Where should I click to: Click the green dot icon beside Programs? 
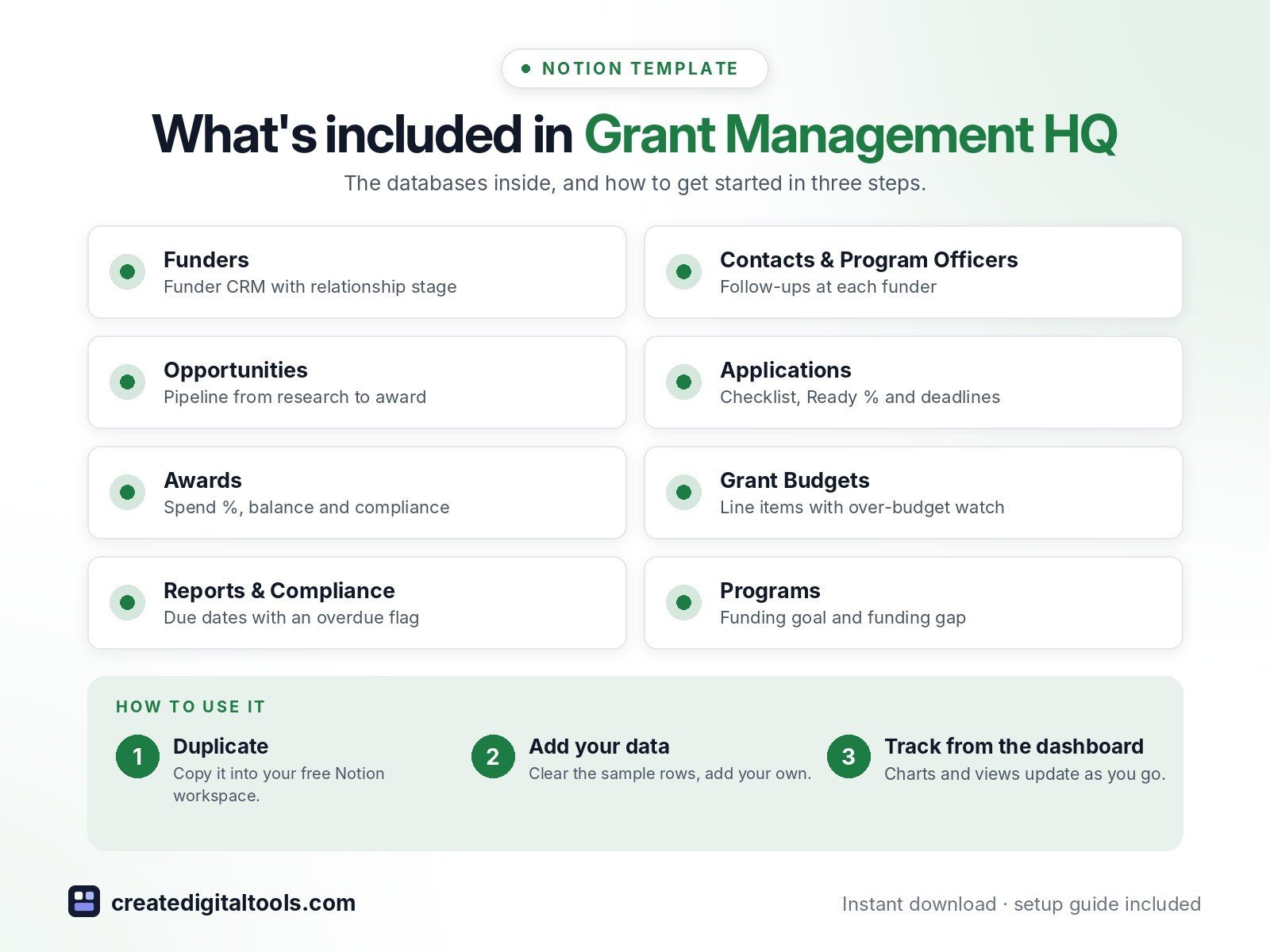pyautogui.click(x=683, y=603)
